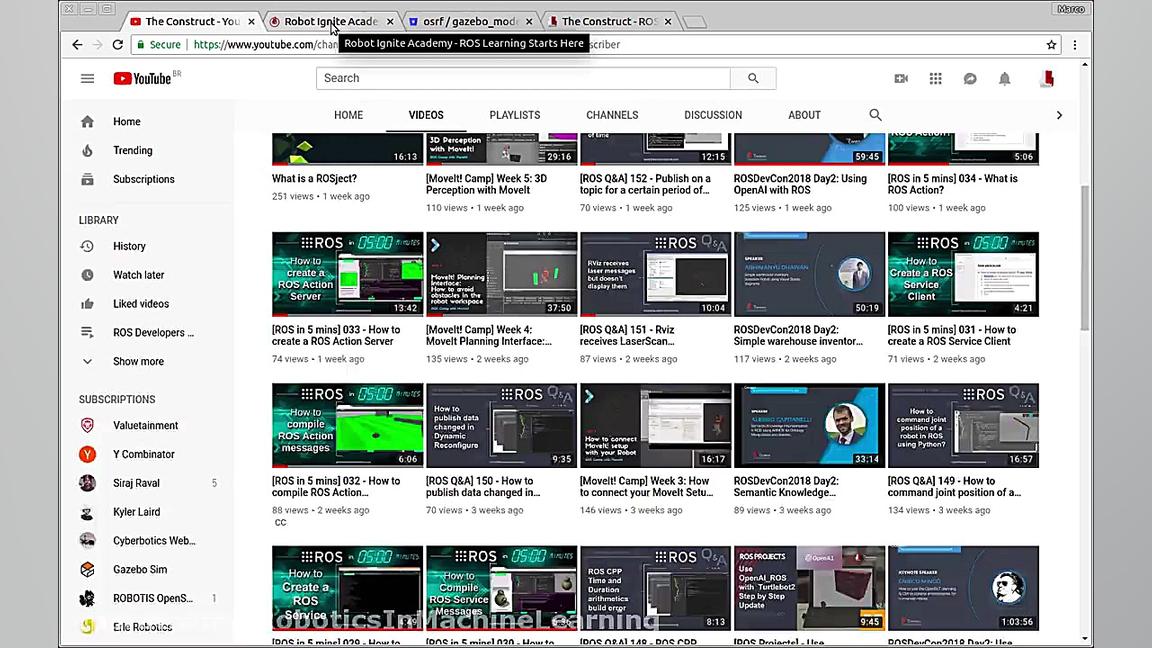Click the Subscriptions icon in sidebar

pyautogui.click(x=87, y=179)
